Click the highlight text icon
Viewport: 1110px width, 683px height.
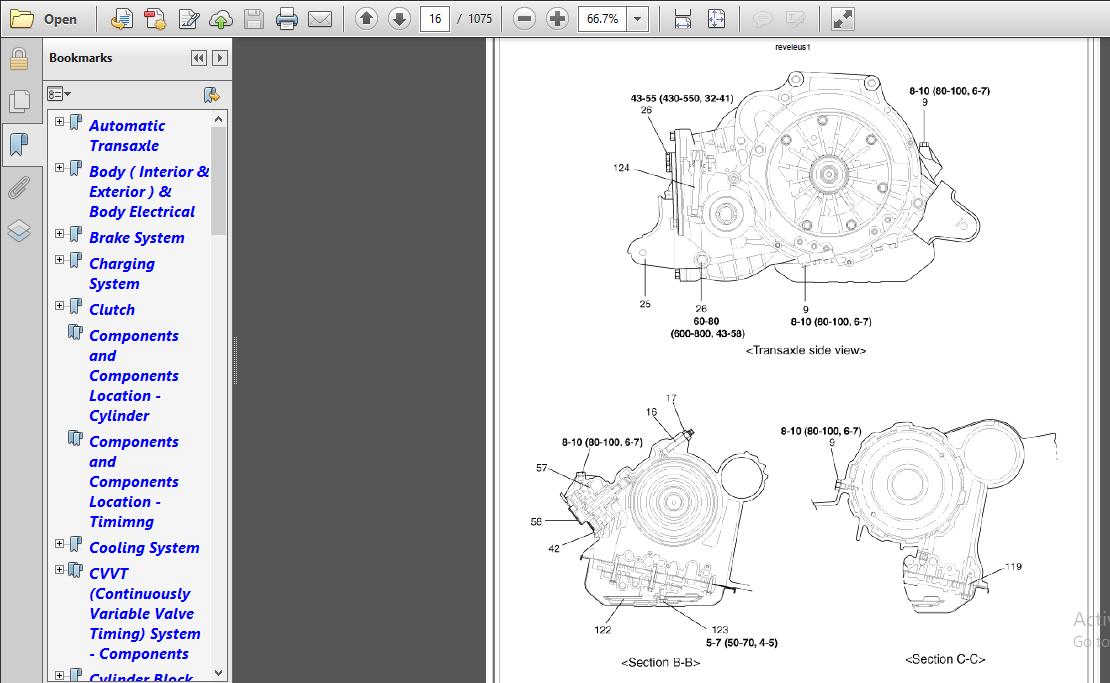[796, 19]
